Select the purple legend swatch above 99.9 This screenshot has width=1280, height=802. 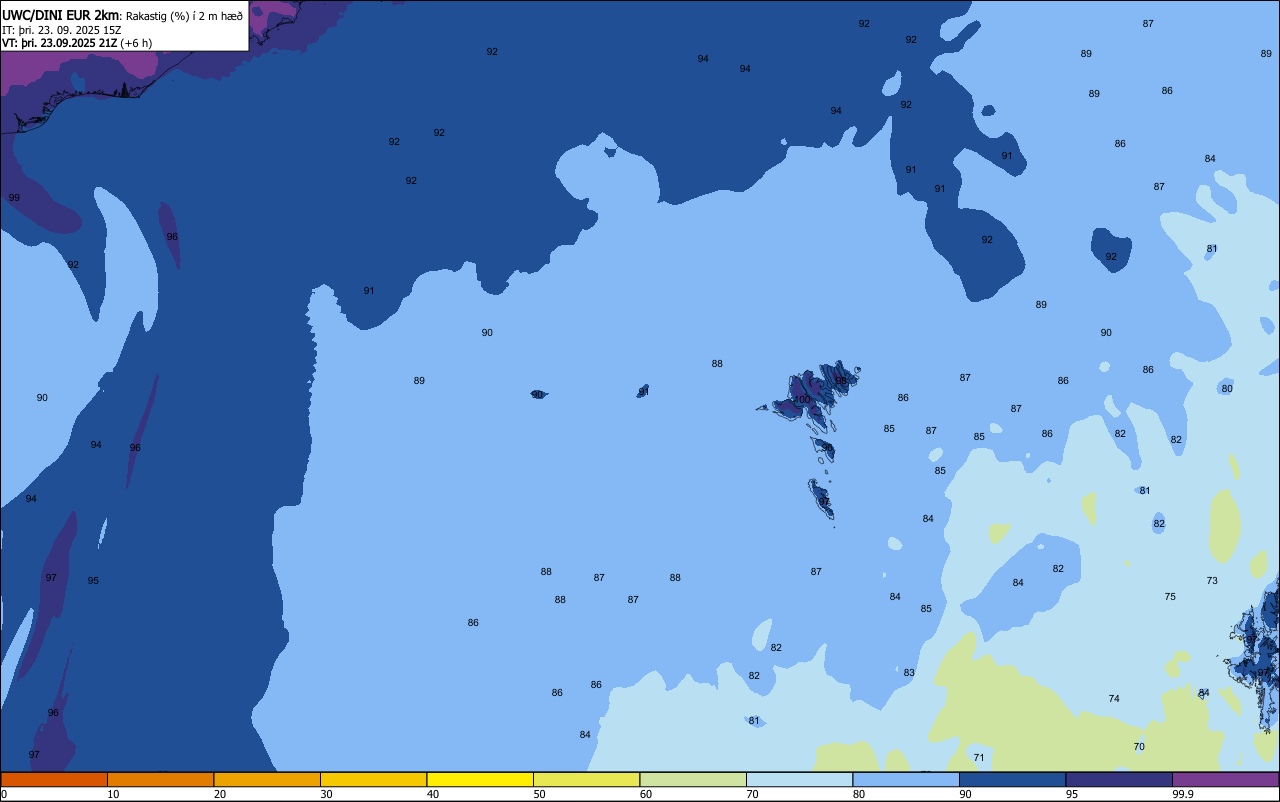(x=1225, y=779)
